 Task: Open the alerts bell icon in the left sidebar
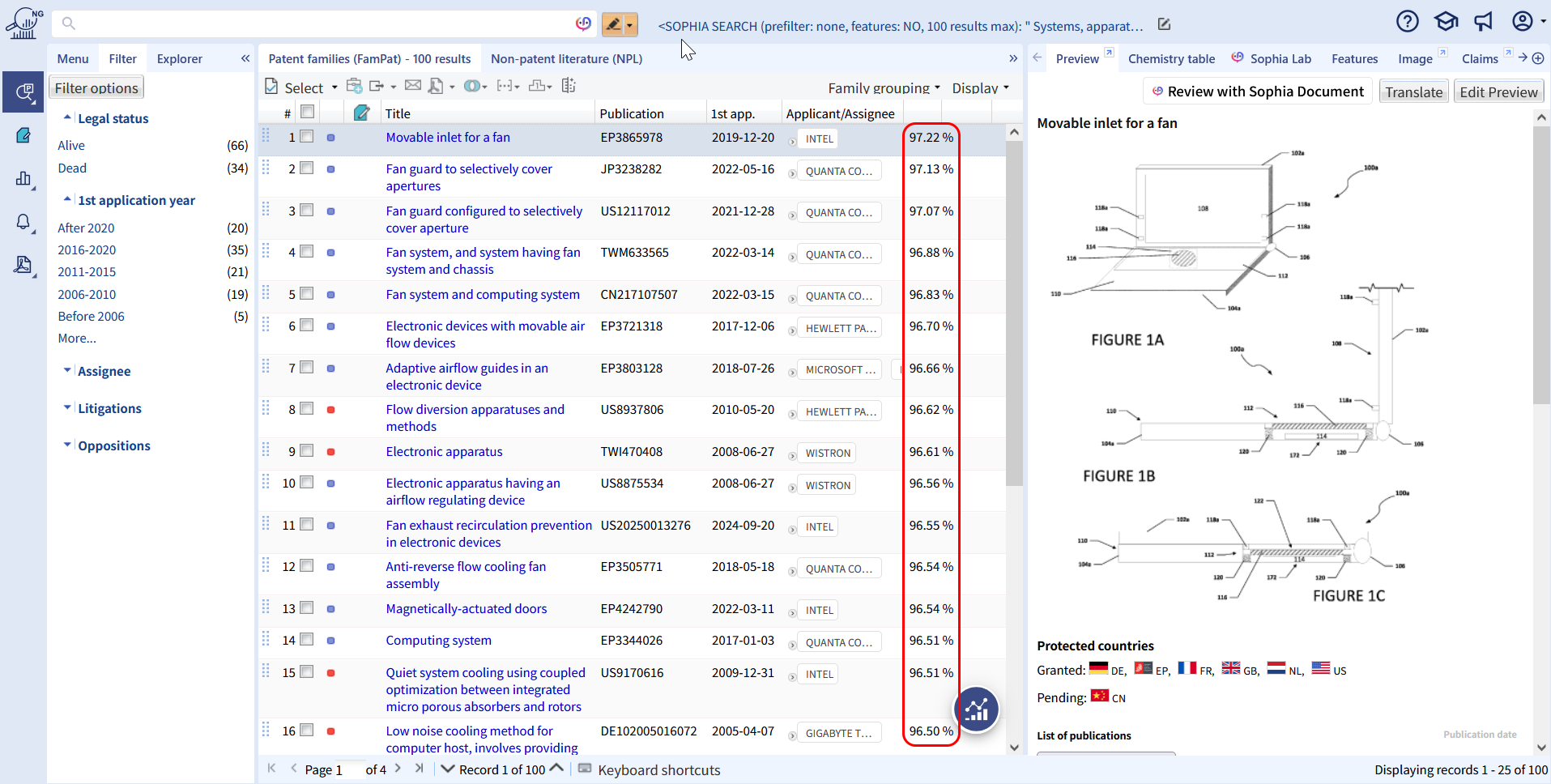23,222
